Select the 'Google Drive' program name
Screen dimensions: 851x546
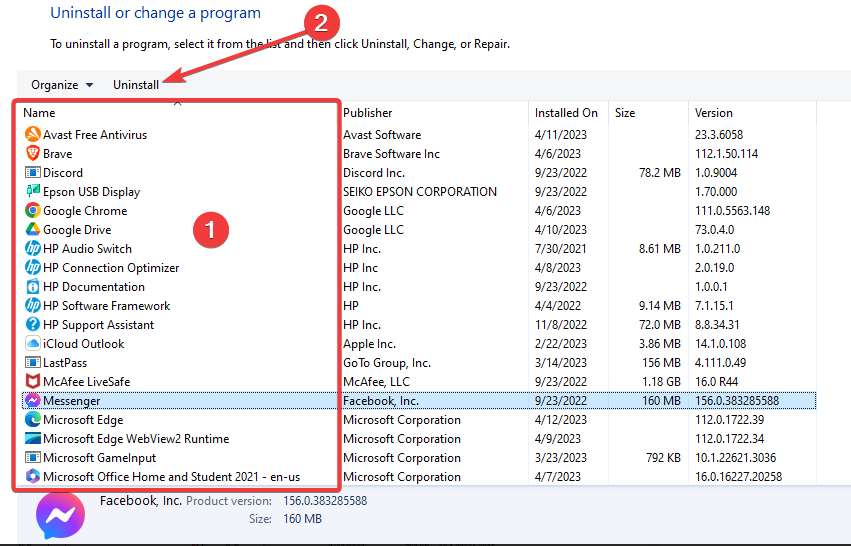point(77,230)
